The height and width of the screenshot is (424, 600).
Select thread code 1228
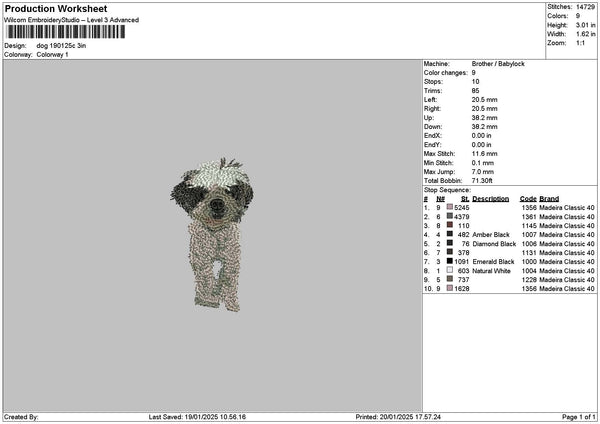click(529, 280)
